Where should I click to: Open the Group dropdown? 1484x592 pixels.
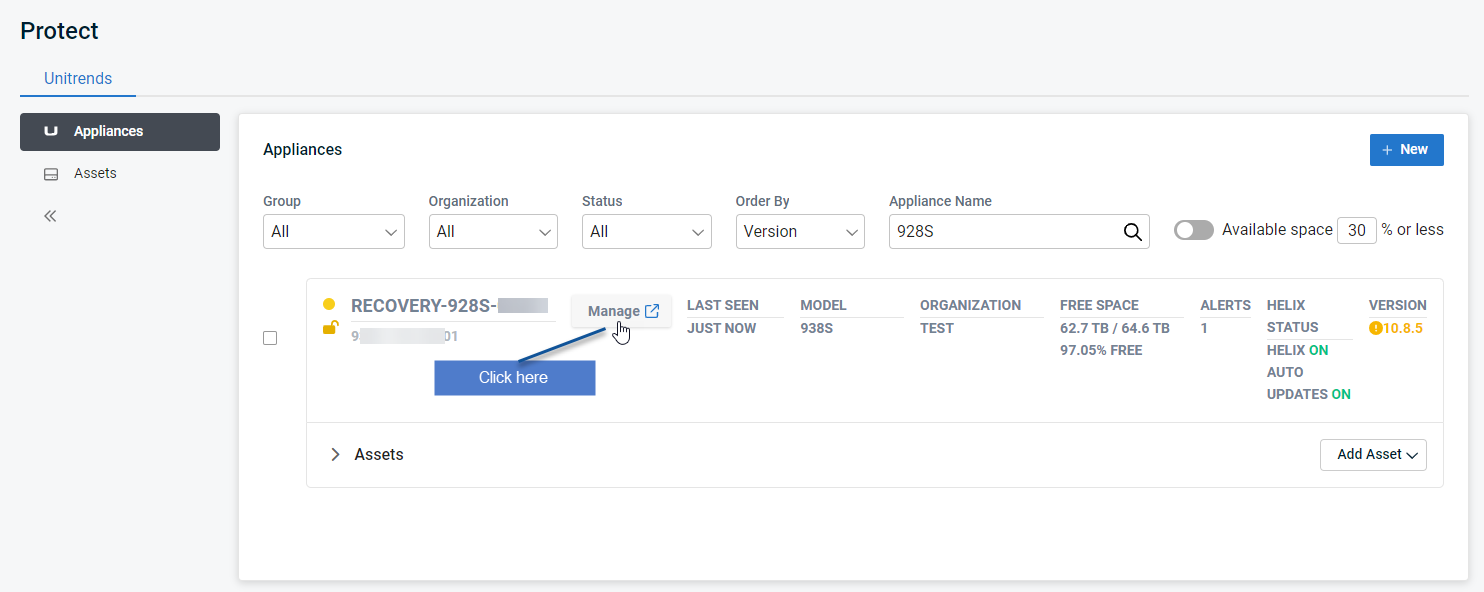[x=334, y=231]
